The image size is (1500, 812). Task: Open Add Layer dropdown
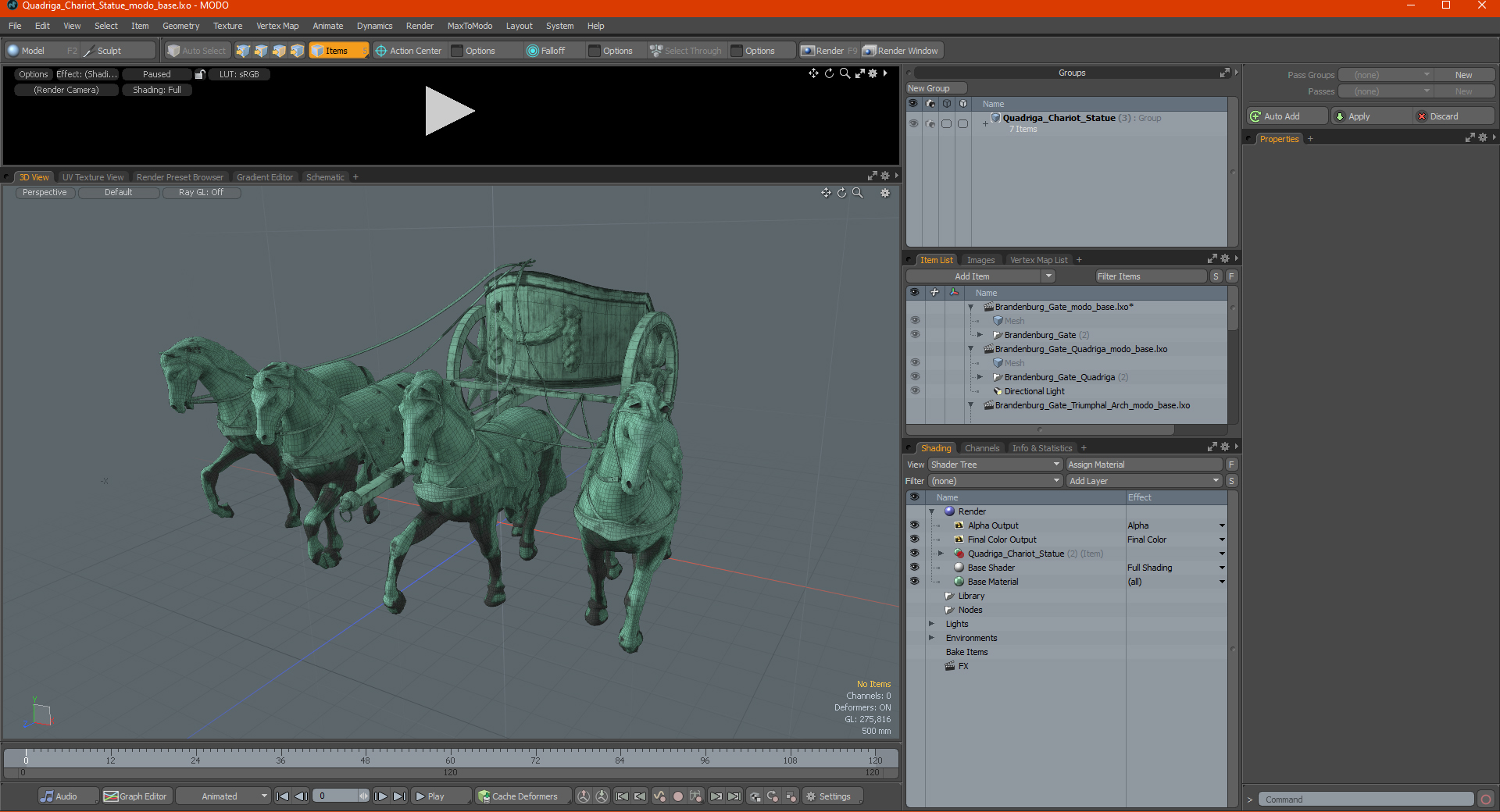1145,481
